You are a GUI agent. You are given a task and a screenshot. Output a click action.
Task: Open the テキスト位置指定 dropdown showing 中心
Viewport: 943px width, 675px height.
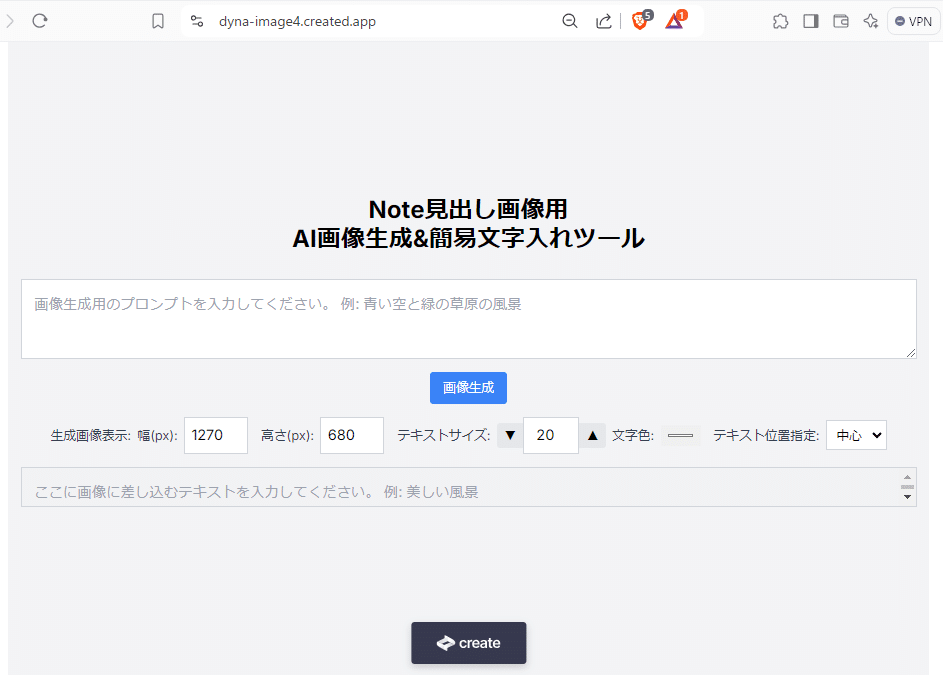pyautogui.click(x=856, y=435)
